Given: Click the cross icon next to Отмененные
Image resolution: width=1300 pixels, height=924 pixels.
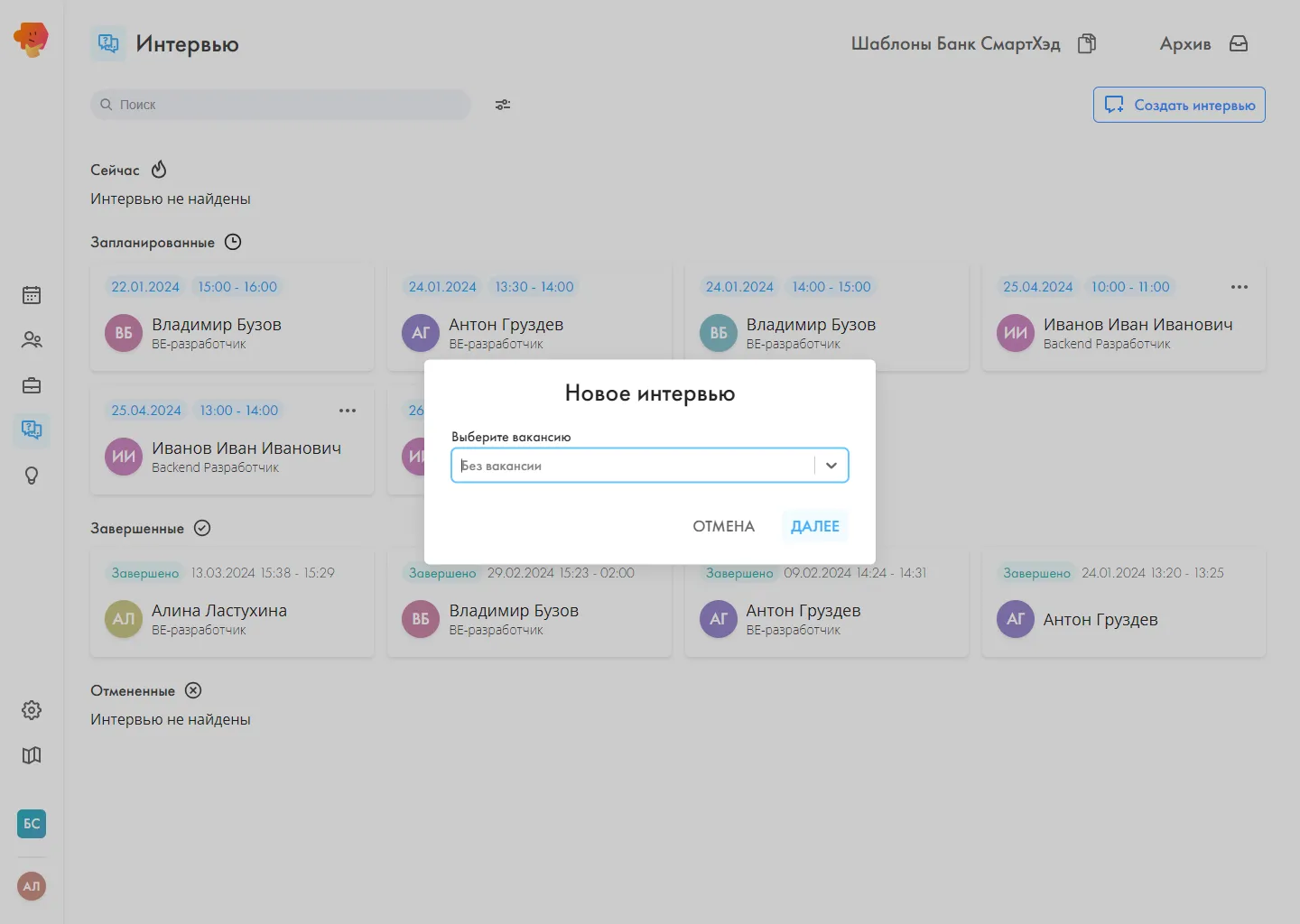Looking at the screenshot, I should point(193,690).
